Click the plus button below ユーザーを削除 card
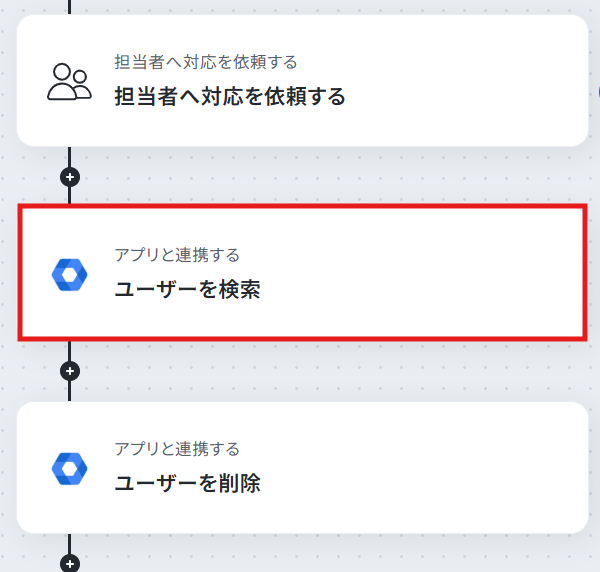This screenshot has height=572, width=600. (69, 564)
